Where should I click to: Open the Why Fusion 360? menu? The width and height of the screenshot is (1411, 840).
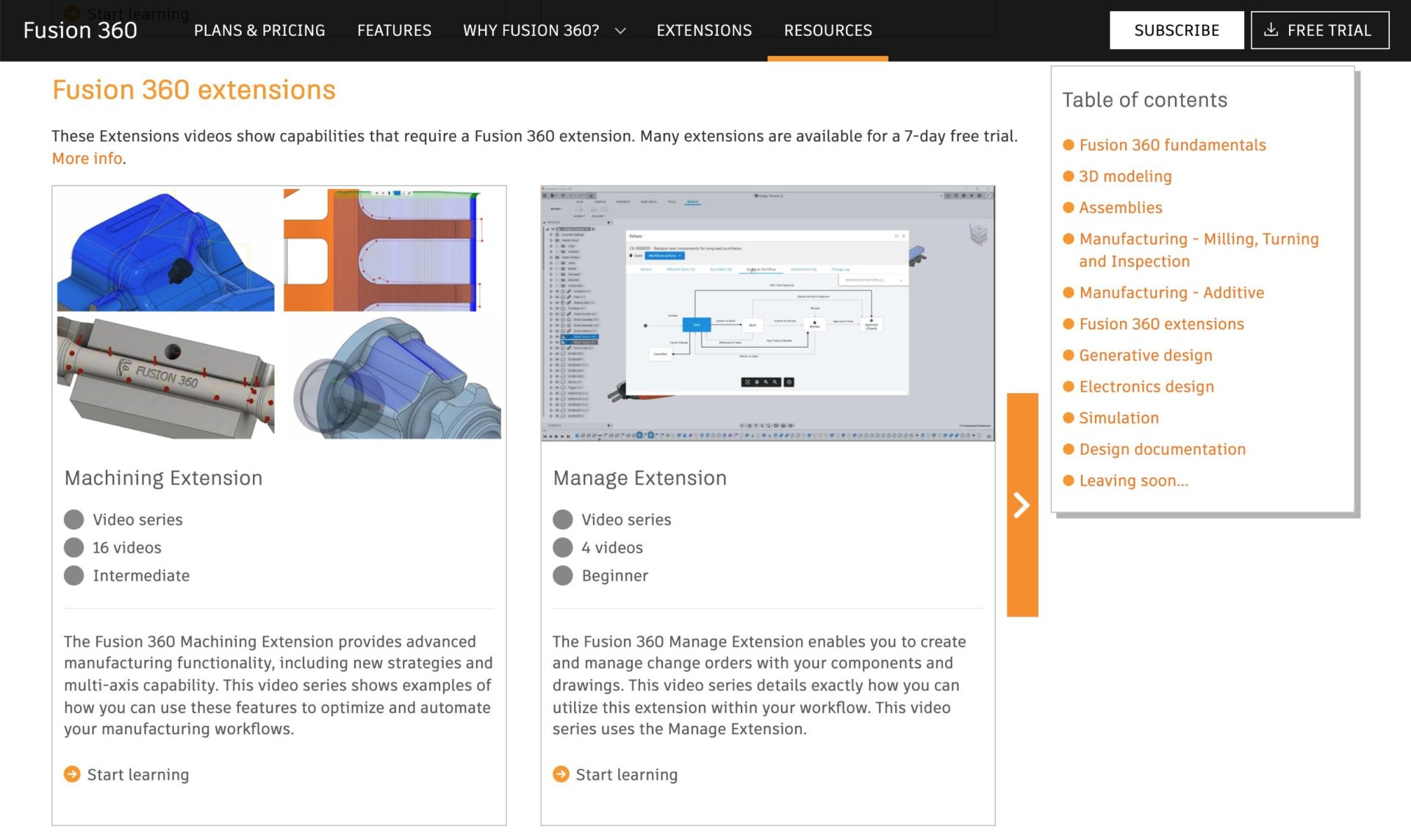[531, 31]
